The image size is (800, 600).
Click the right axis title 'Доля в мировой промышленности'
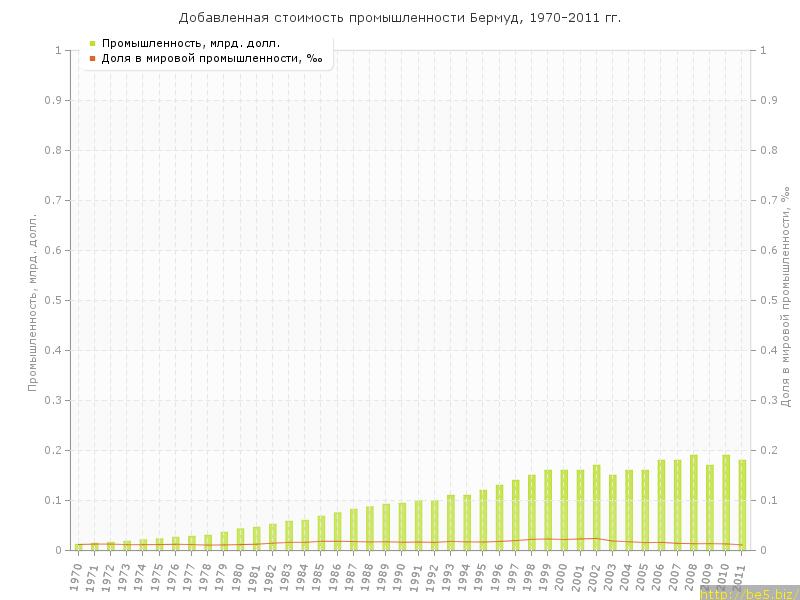tap(786, 301)
